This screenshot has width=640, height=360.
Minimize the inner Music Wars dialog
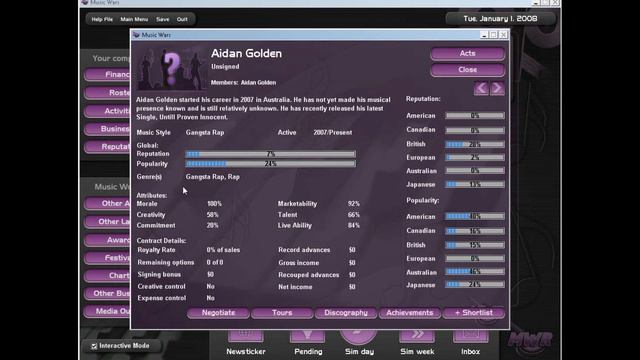pos(484,35)
